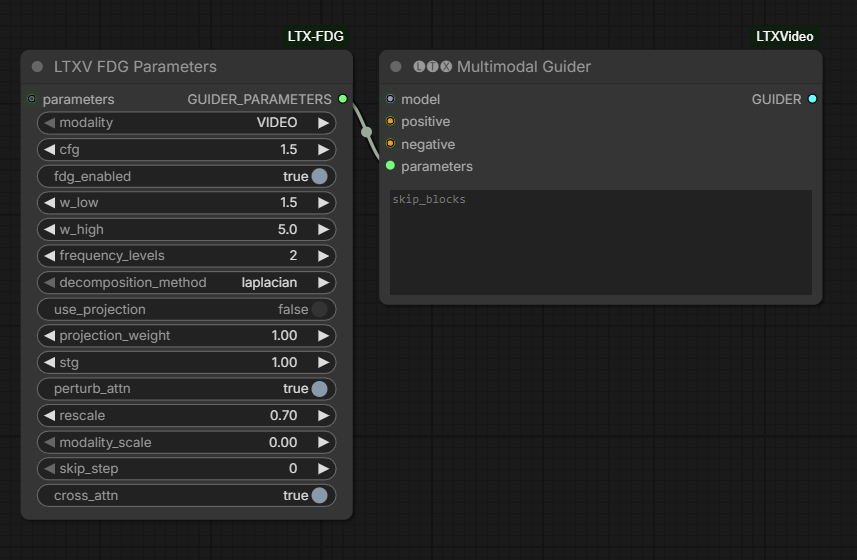Collapse the Multimodal Guider node

pos(396,67)
